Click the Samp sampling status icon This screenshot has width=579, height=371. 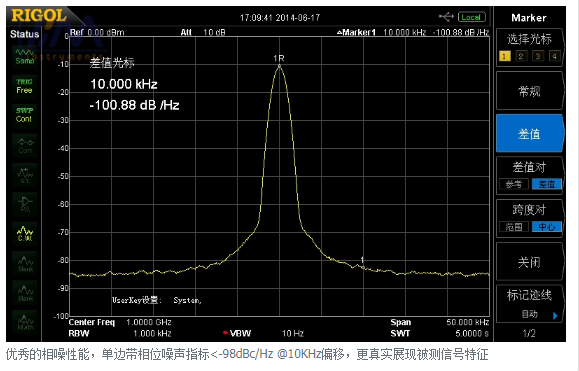click(x=24, y=56)
